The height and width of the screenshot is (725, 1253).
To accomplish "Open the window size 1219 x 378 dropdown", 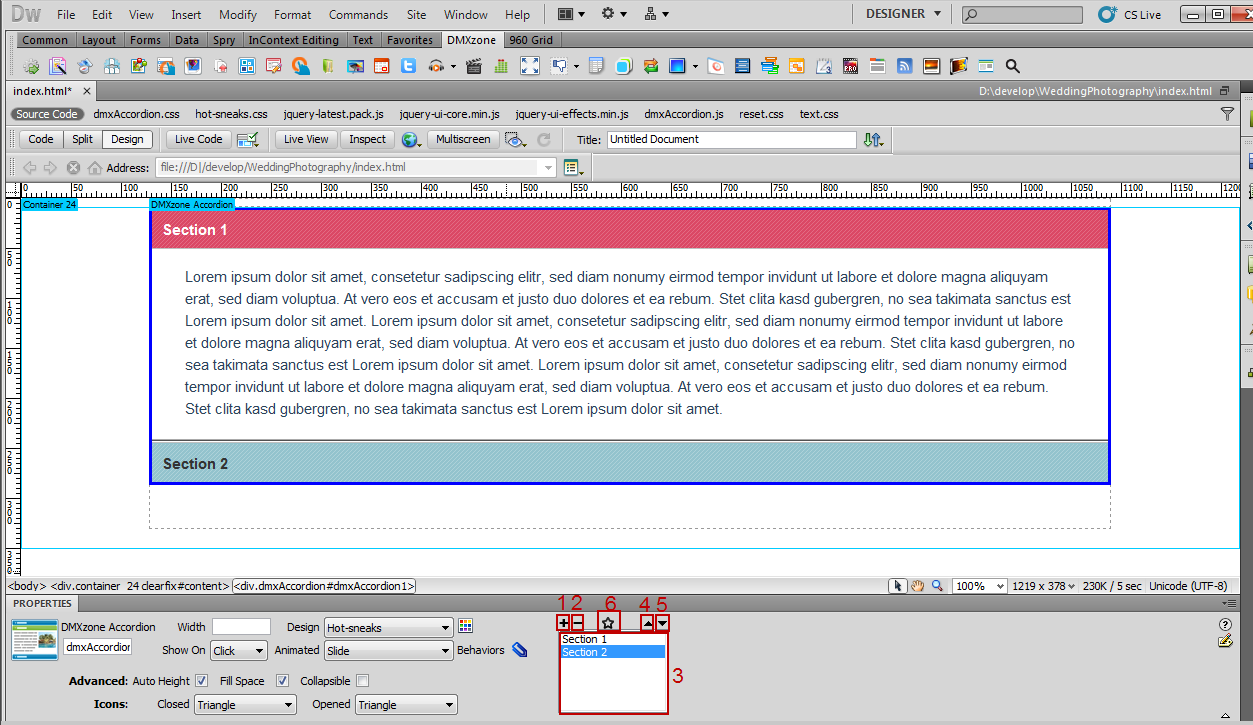I will click(x=1043, y=586).
